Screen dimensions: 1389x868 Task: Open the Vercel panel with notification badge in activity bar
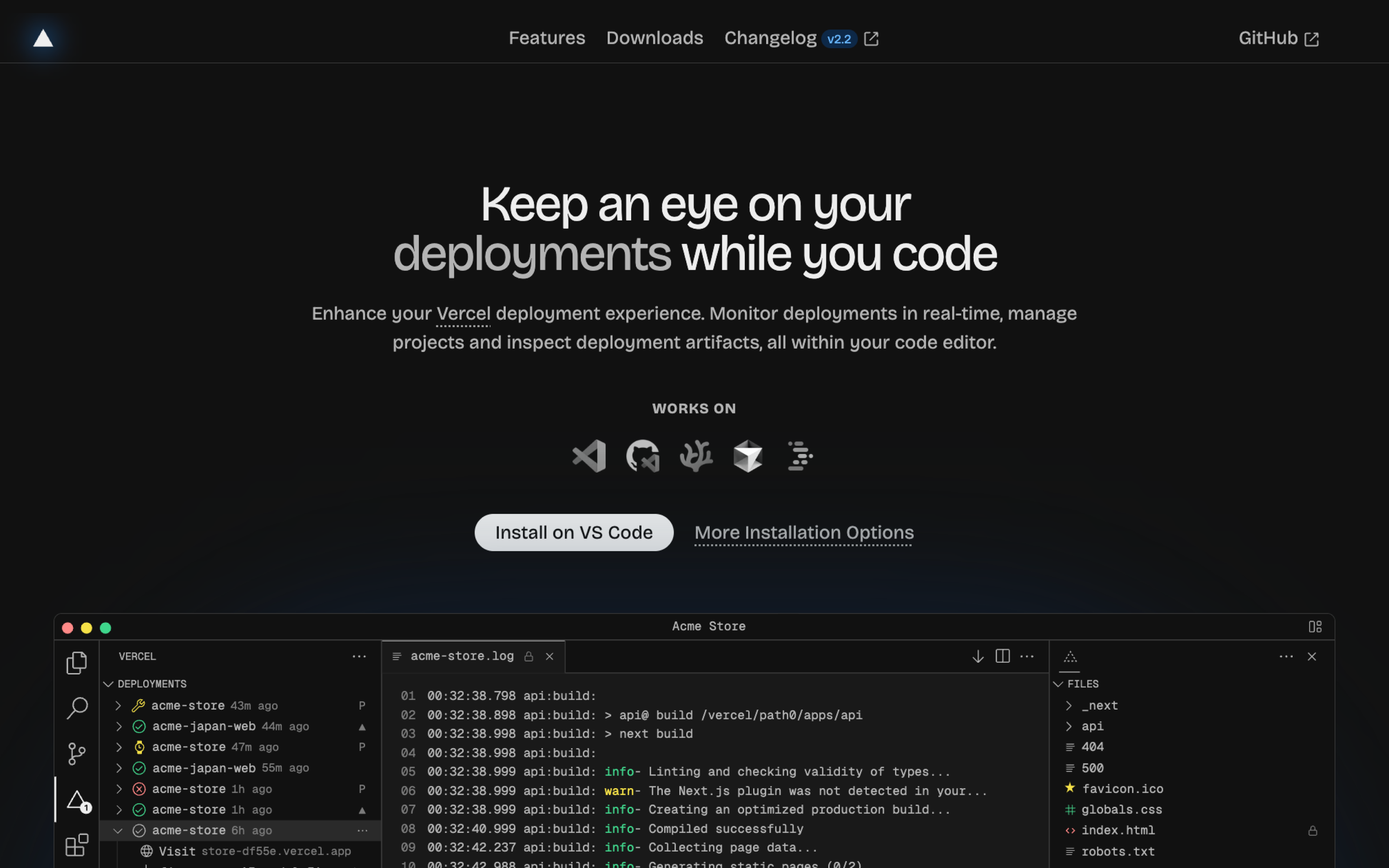[x=78, y=799]
